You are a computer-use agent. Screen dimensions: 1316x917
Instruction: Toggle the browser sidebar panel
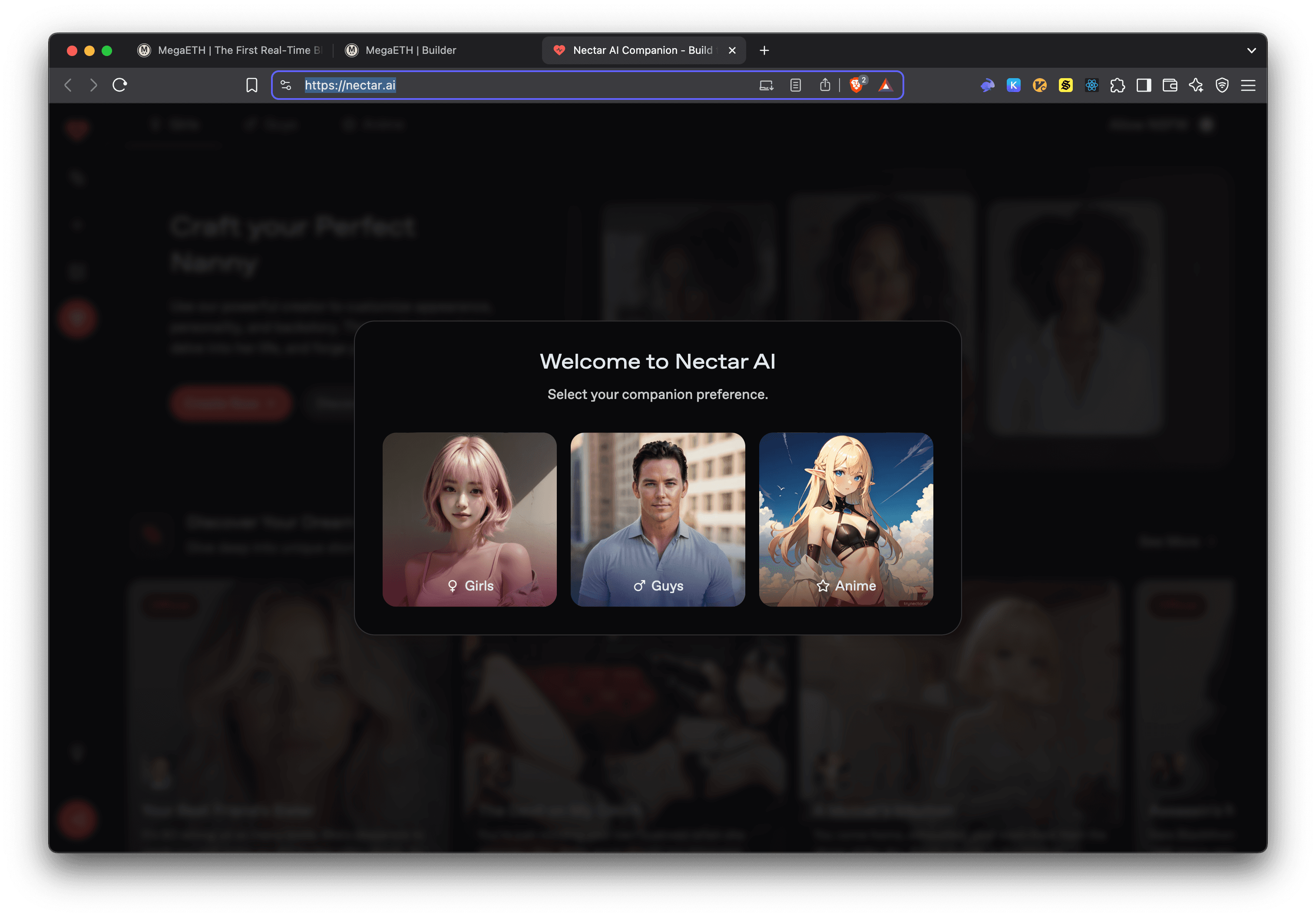point(1144,86)
